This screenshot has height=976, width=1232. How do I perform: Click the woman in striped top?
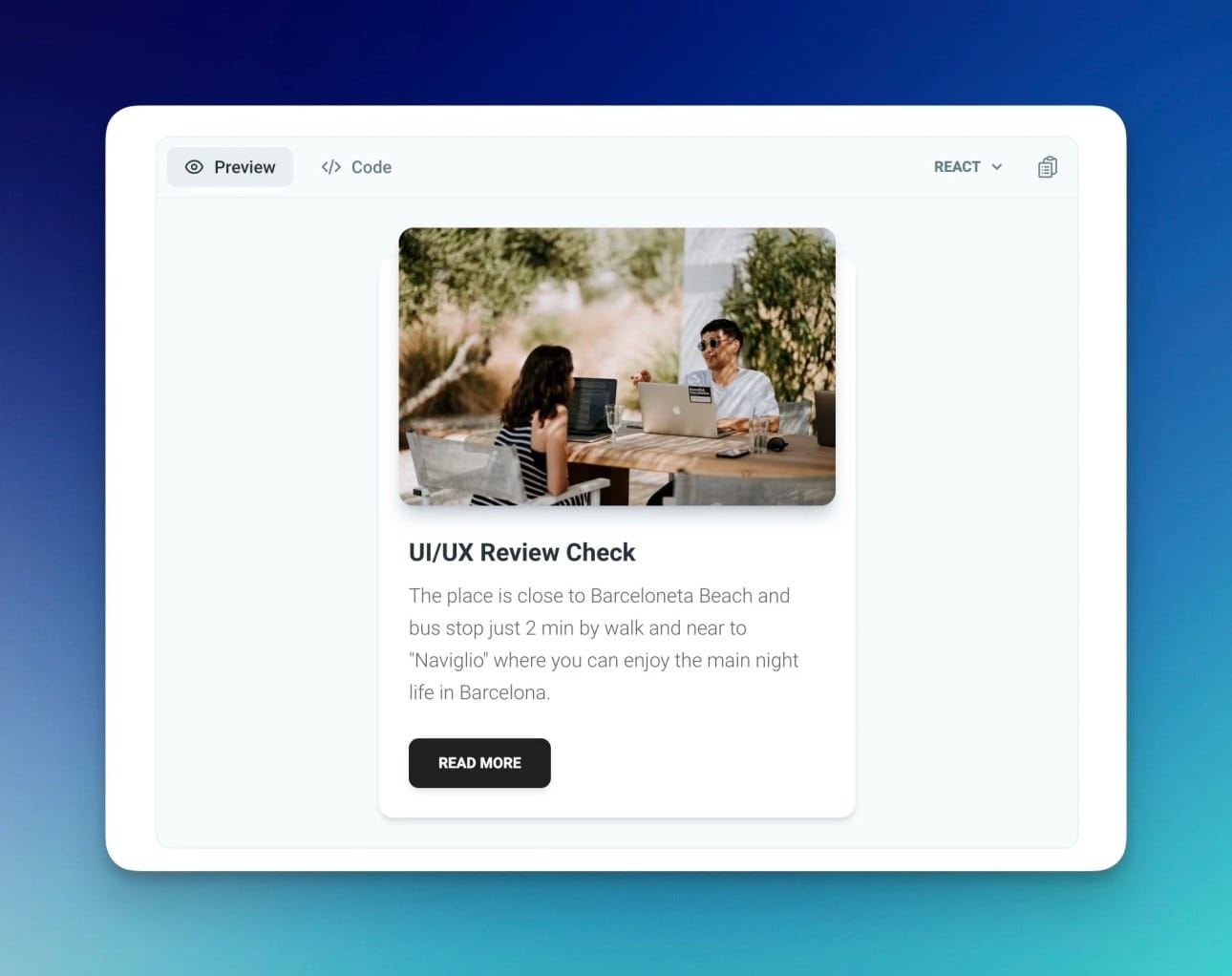(x=540, y=420)
